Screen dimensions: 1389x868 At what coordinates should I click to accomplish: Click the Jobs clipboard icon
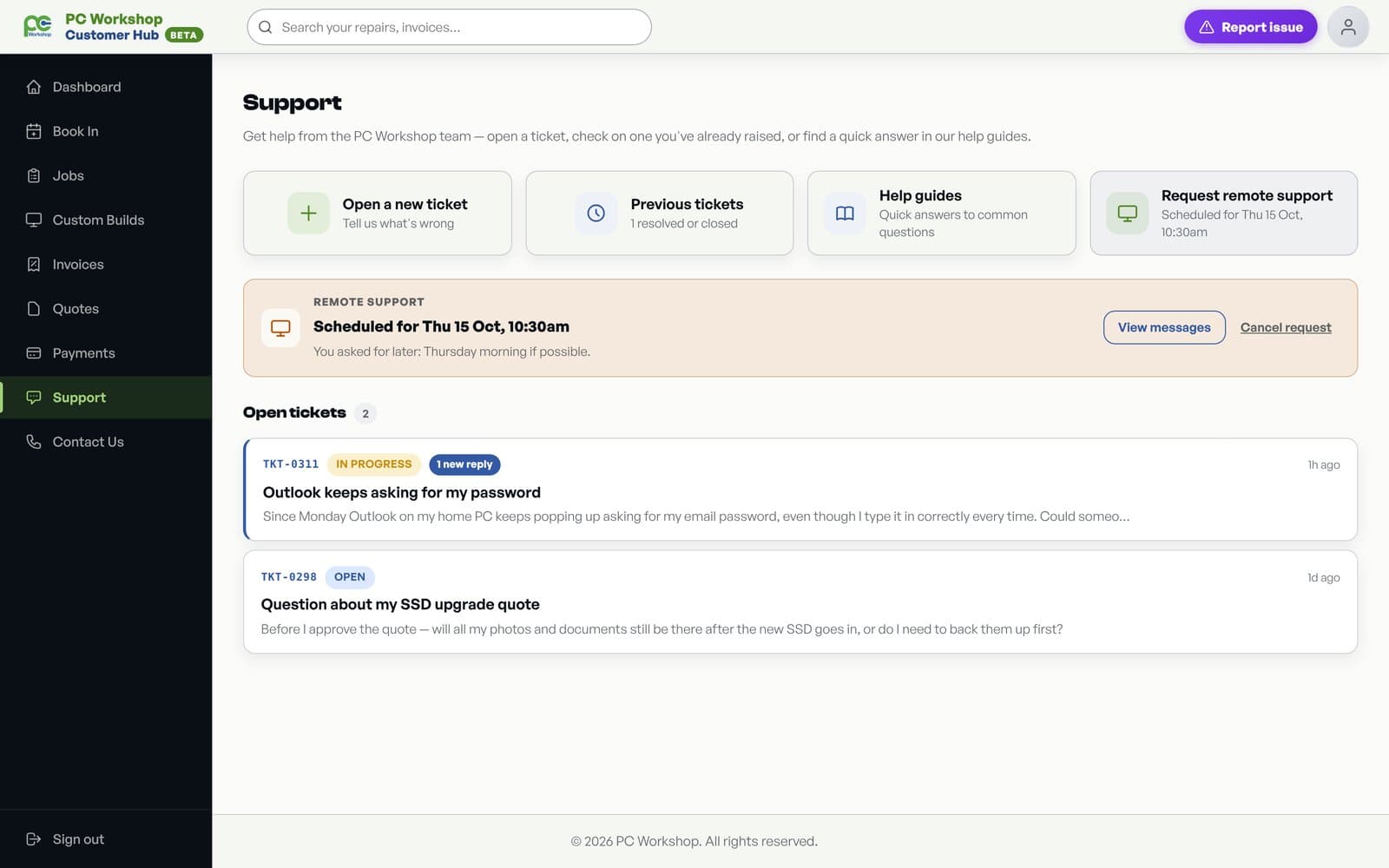34,175
